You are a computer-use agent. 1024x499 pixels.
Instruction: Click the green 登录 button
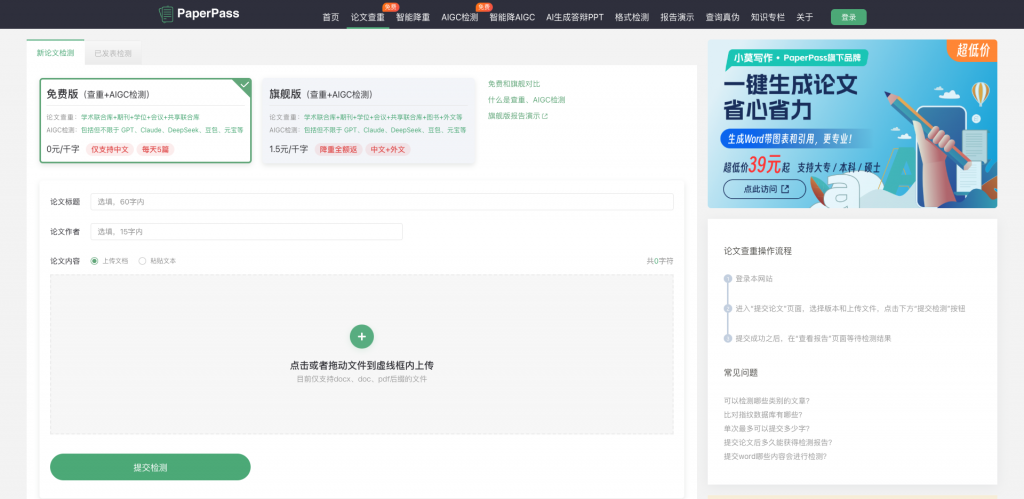click(848, 17)
